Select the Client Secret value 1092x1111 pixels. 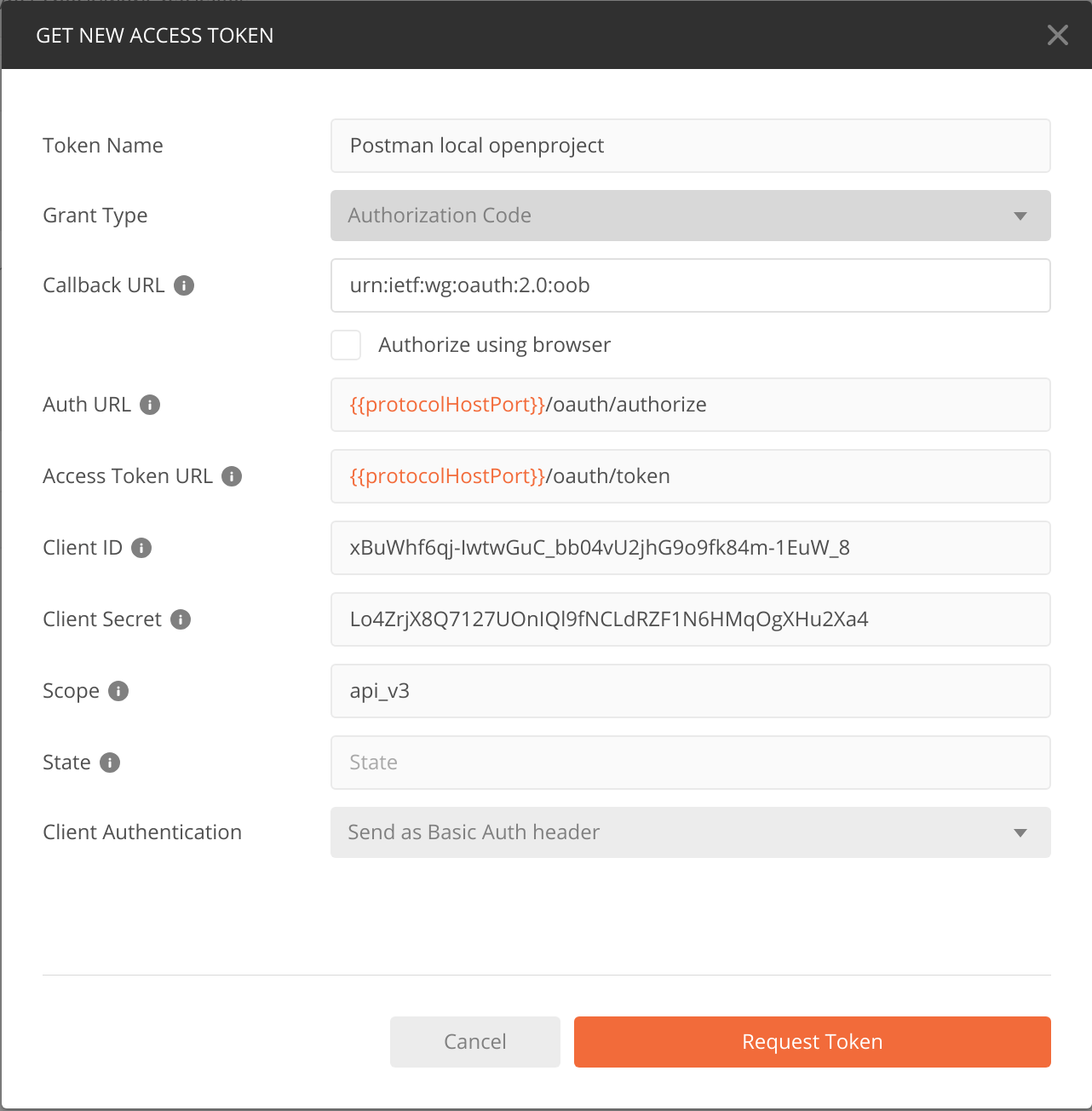(690, 619)
